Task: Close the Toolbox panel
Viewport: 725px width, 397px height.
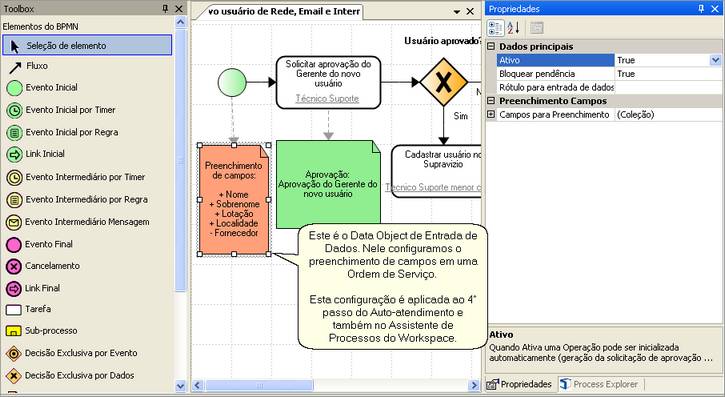Action: [x=179, y=9]
